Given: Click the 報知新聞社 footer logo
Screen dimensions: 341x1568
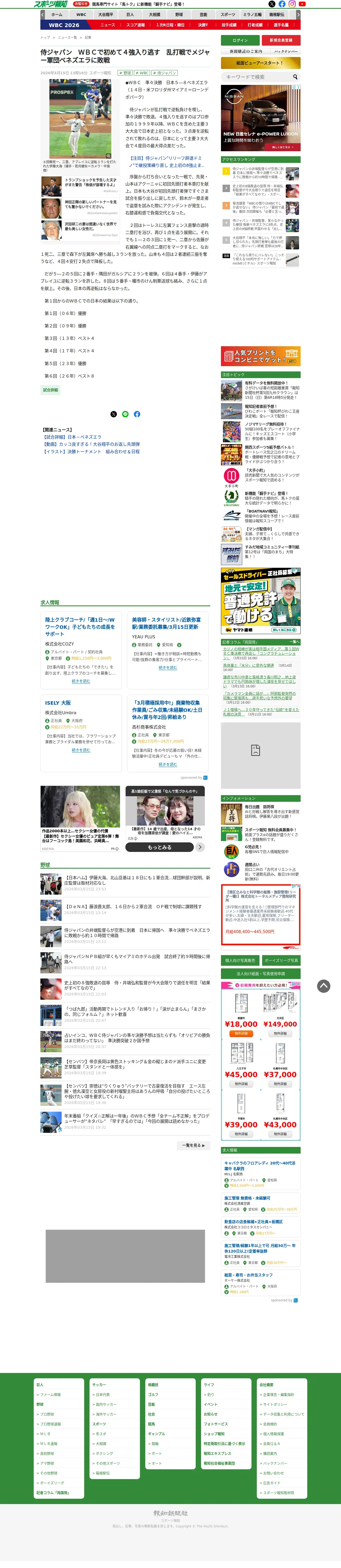Looking at the screenshot, I should (170, 1513).
